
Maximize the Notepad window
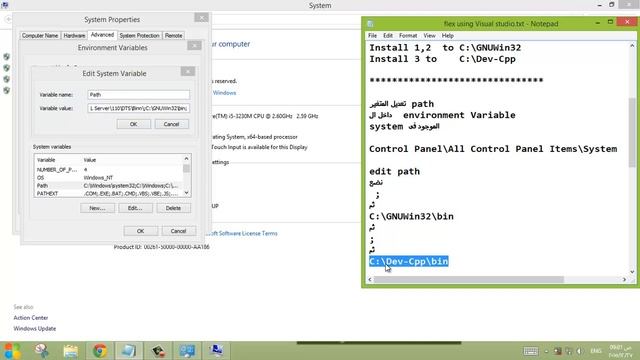click(x=610, y=22)
